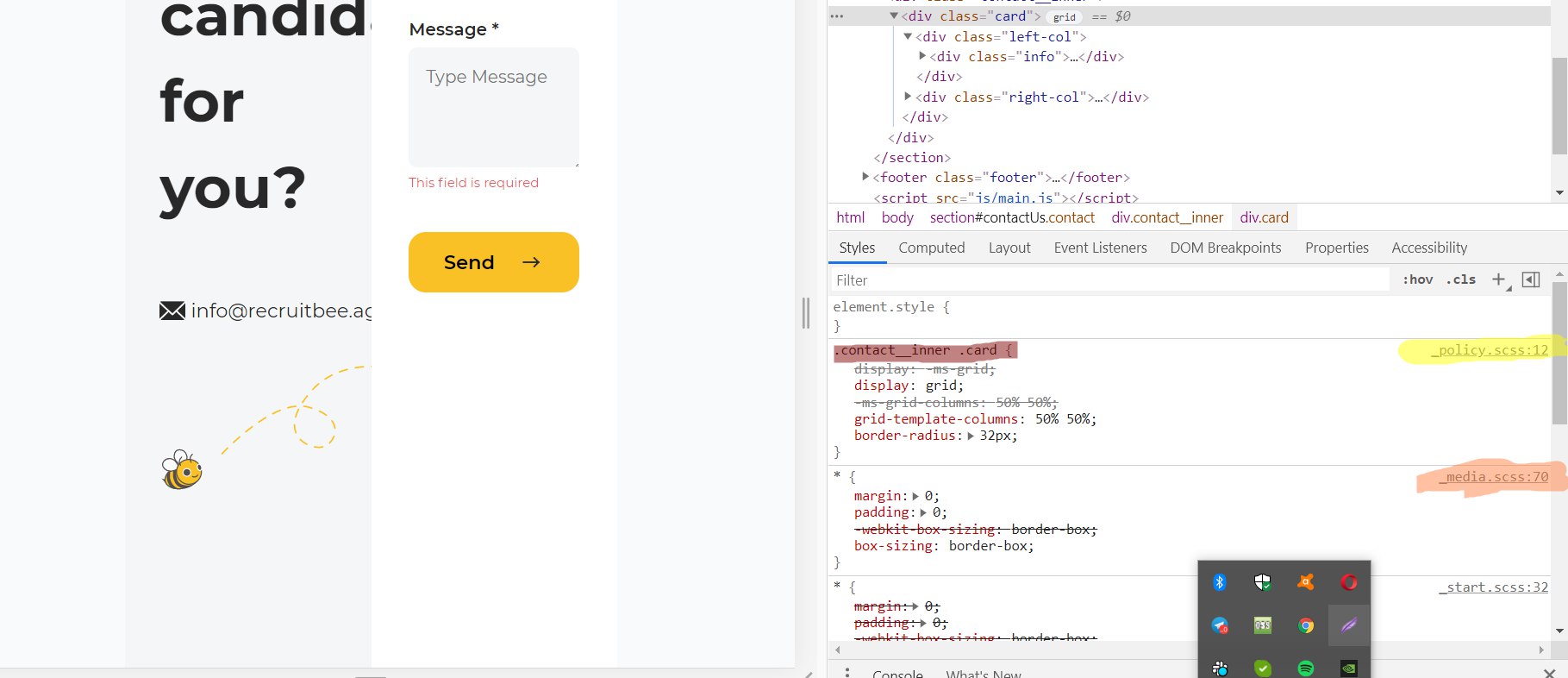1568x678 pixels.
Task: Collapse the div class card node
Action: (894, 16)
